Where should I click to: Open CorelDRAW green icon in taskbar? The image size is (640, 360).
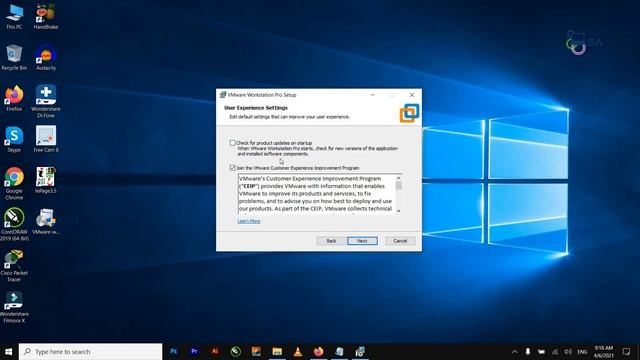click(236, 351)
